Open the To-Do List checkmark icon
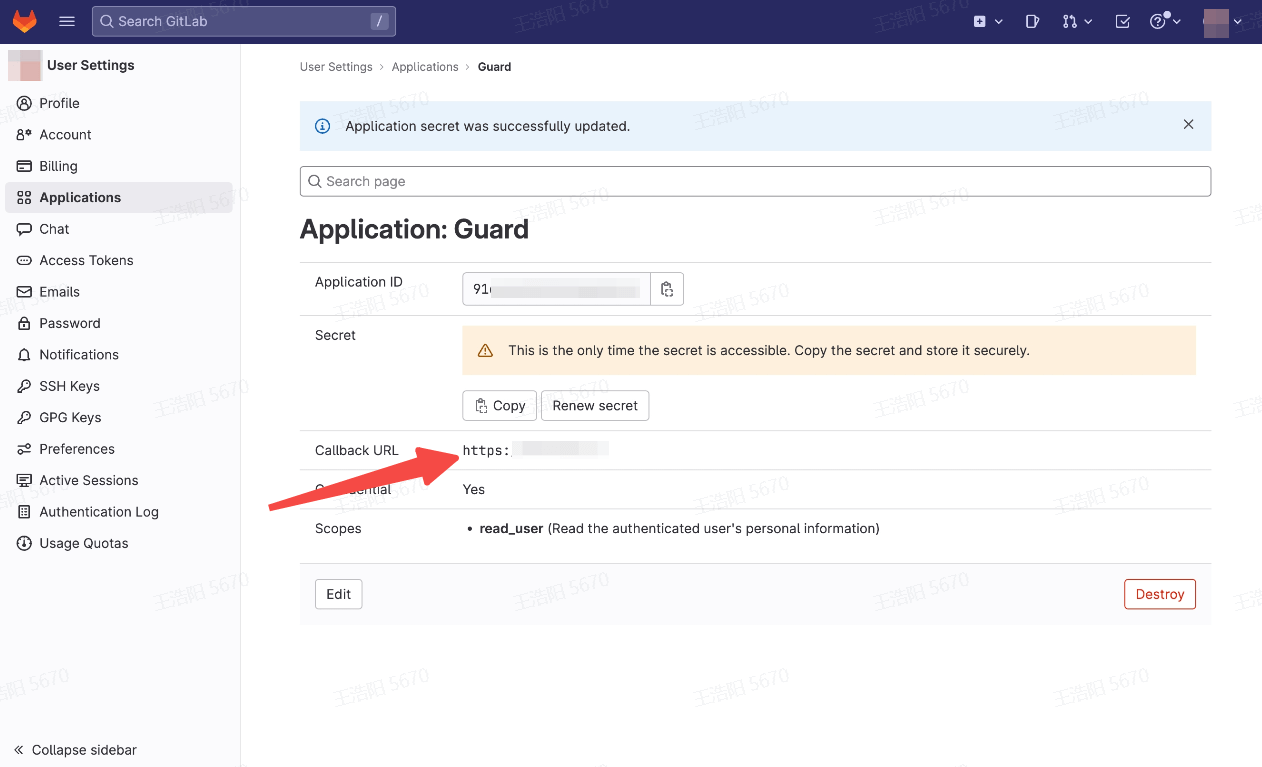Screen dimensions: 1262x767 [1122, 21]
